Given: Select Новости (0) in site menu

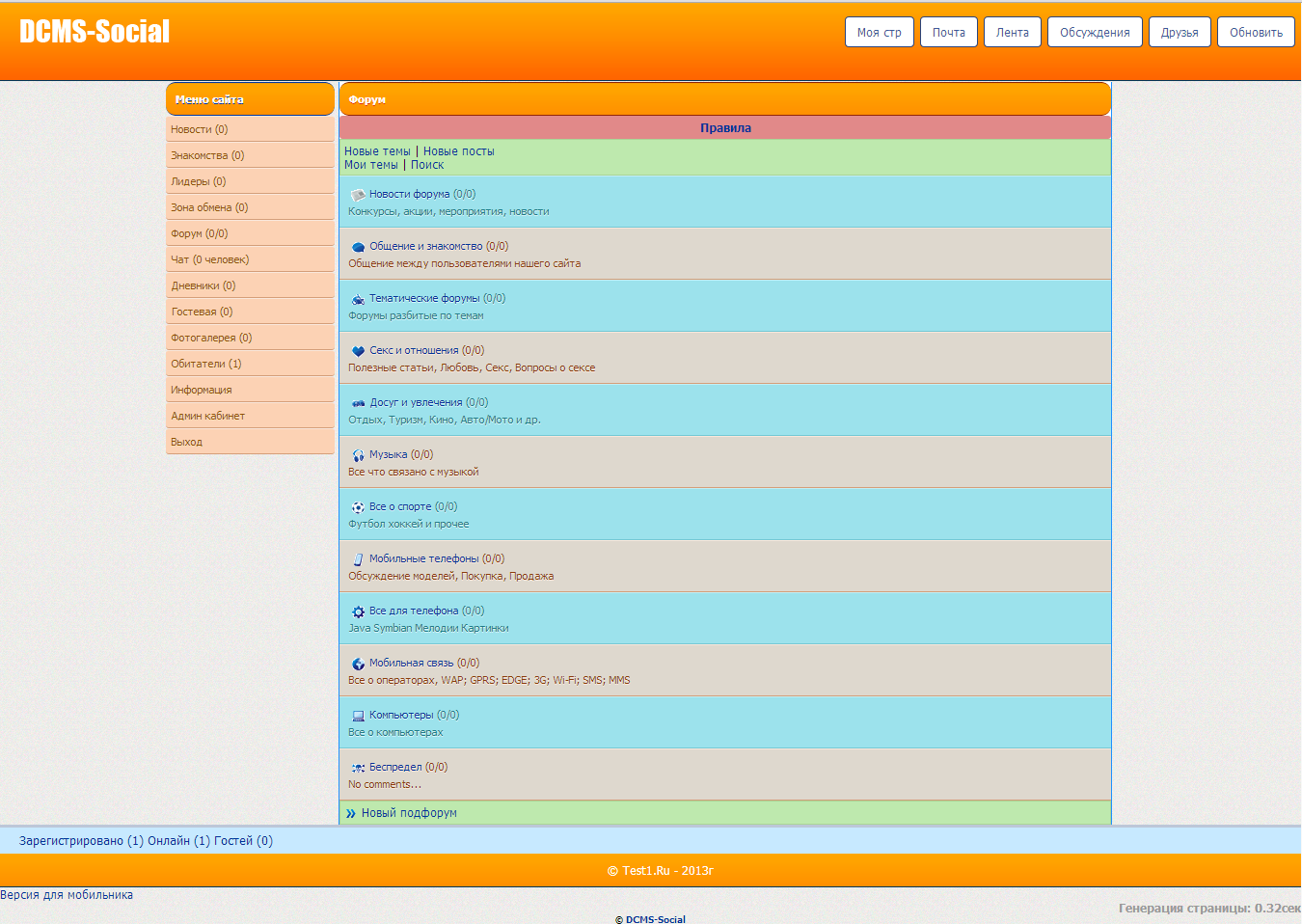Looking at the screenshot, I should [250, 129].
